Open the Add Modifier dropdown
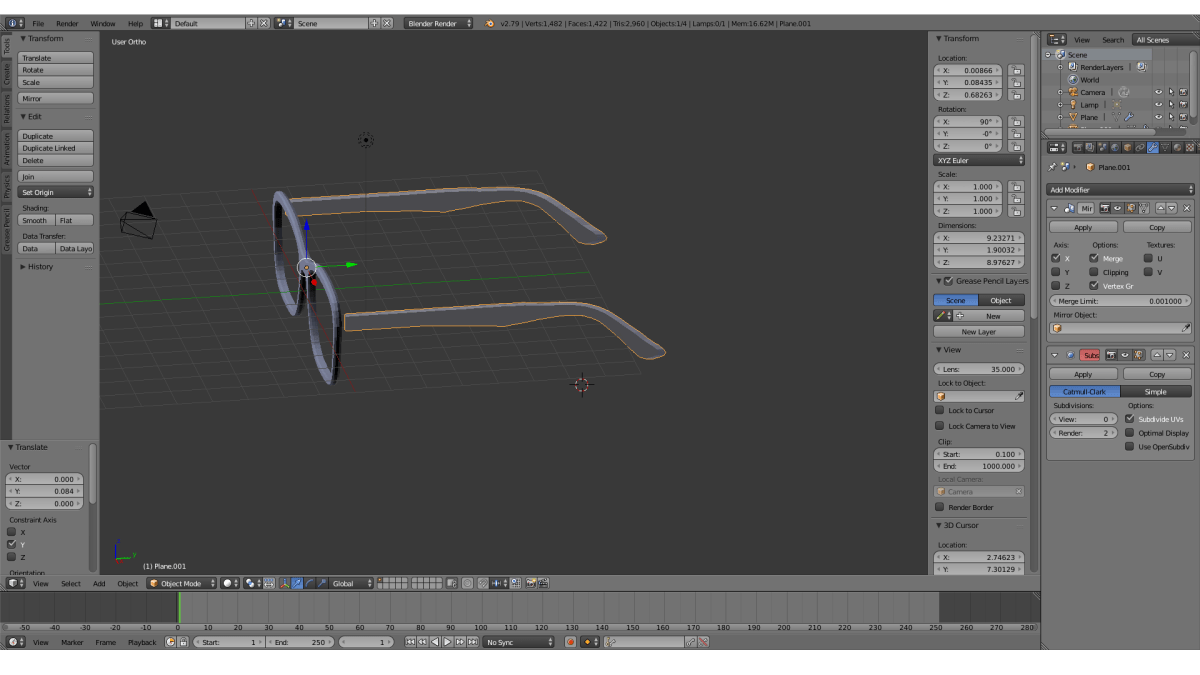The height and width of the screenshot is (675, 1200). (x=1121, y=190)
